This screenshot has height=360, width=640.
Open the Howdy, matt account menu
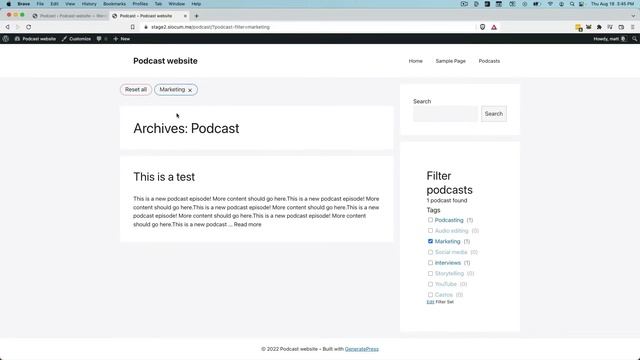(609, 39)
